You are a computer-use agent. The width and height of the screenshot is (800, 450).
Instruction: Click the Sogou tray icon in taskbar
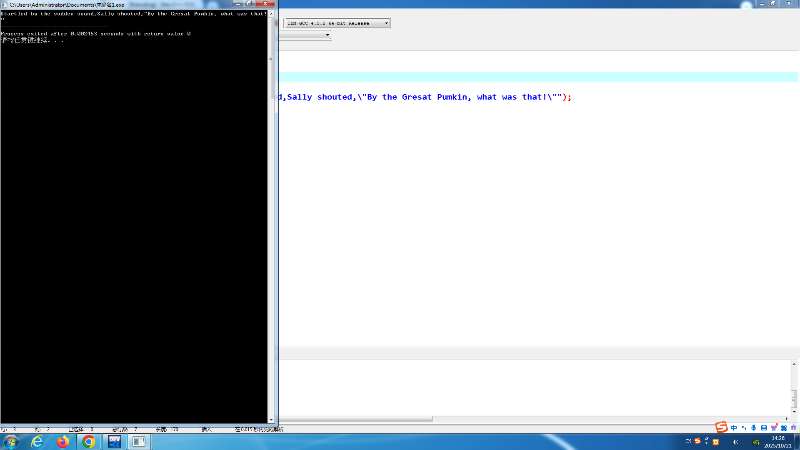697,441
